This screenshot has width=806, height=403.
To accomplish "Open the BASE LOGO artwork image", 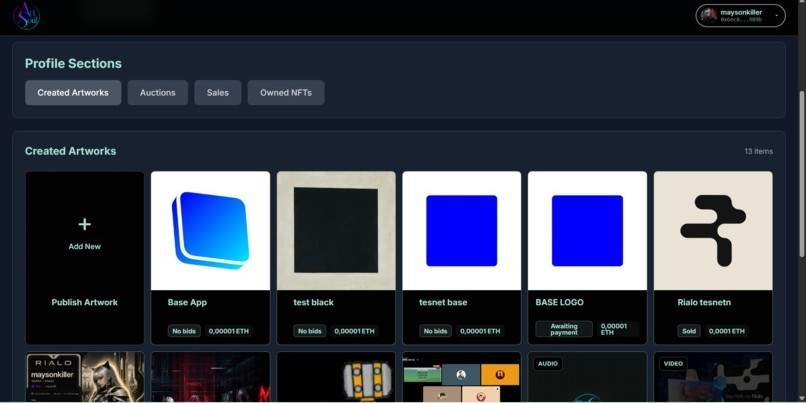I will click(x=587, y=231).
